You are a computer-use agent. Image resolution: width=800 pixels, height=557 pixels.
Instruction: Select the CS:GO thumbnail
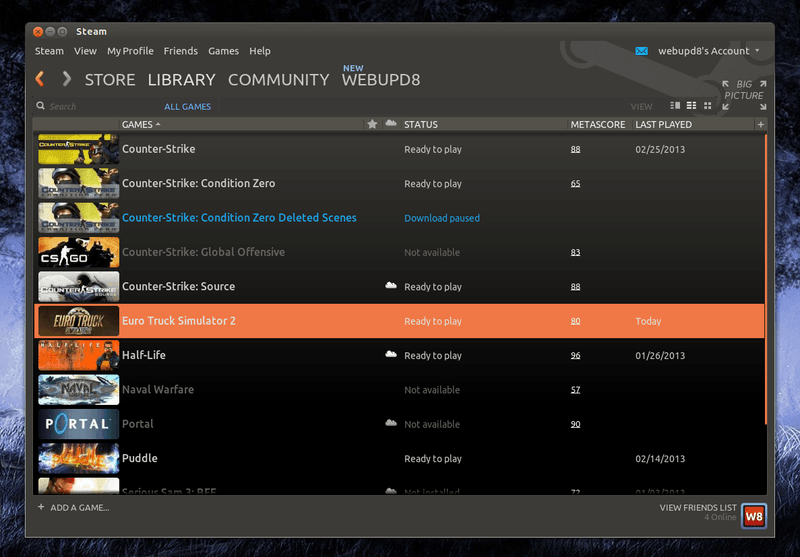(79, 252)
